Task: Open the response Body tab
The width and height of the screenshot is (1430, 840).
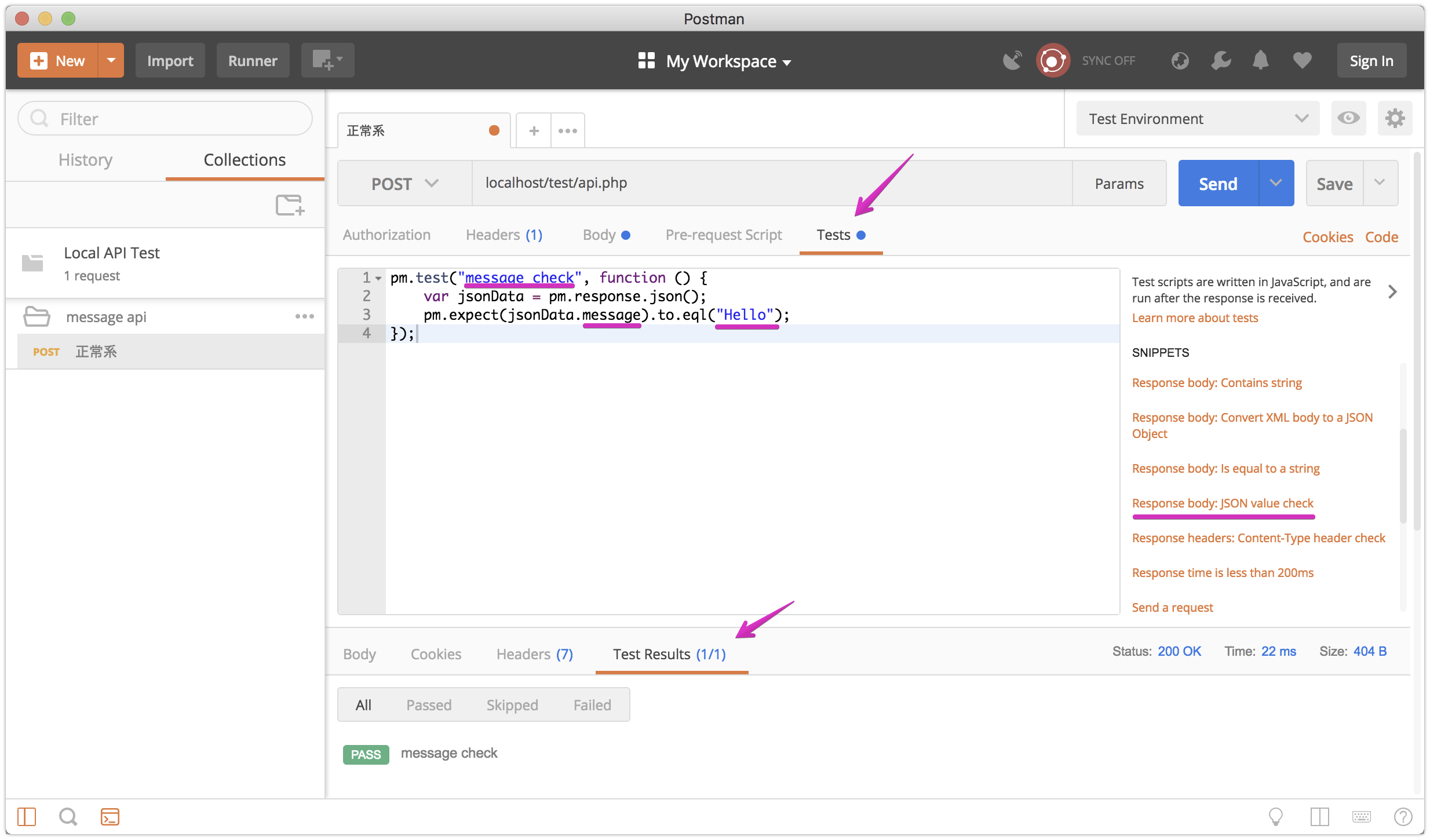Action: (359, 654)
